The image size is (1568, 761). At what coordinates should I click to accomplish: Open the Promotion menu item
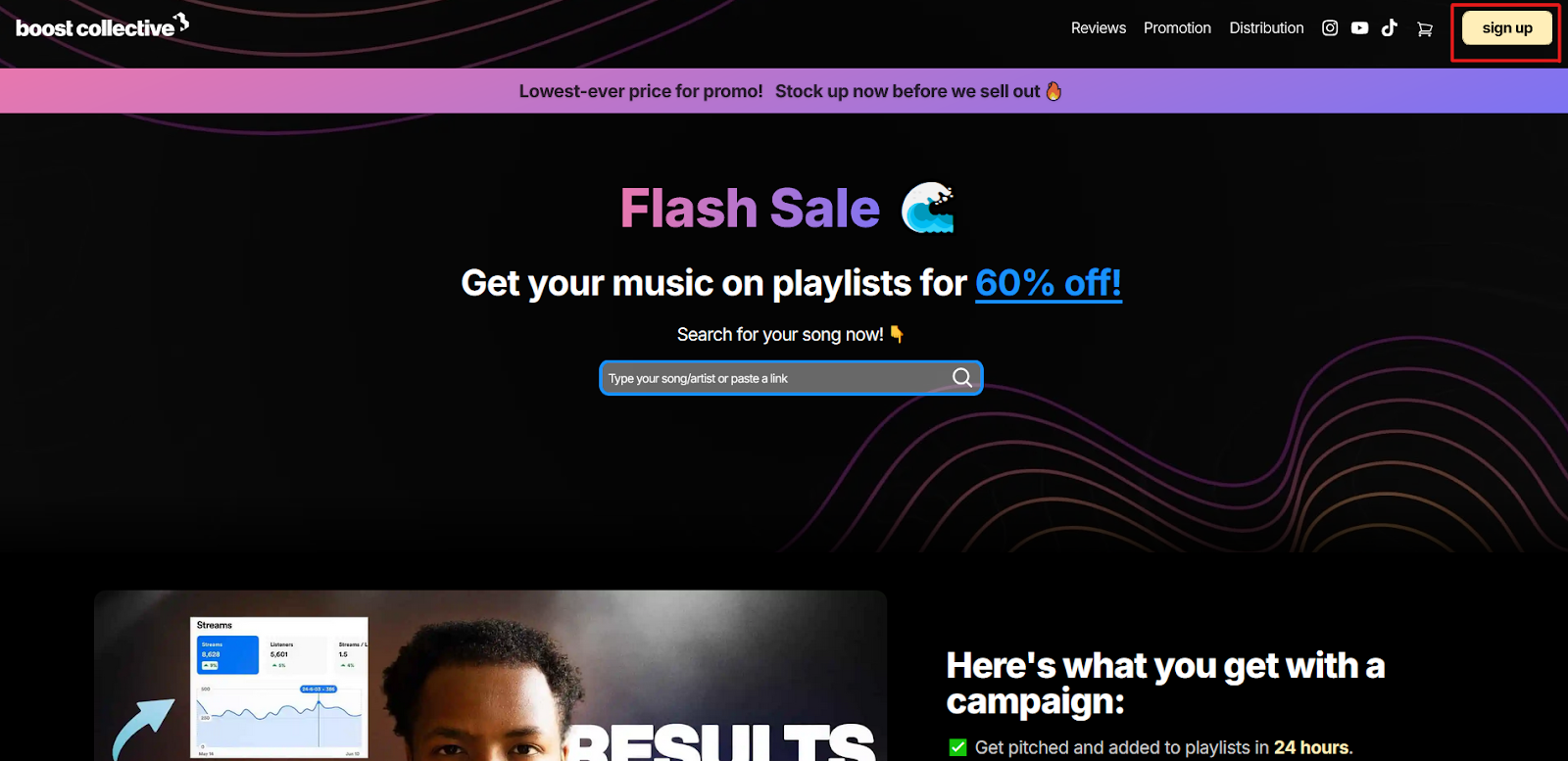[x=1177, y=28]
